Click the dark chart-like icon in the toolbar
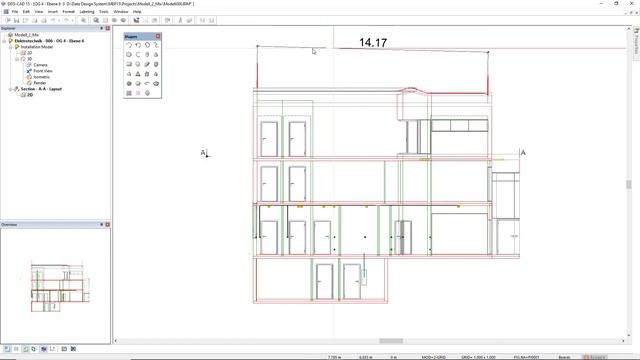The image size is (640, 360). tap(136, 20)
